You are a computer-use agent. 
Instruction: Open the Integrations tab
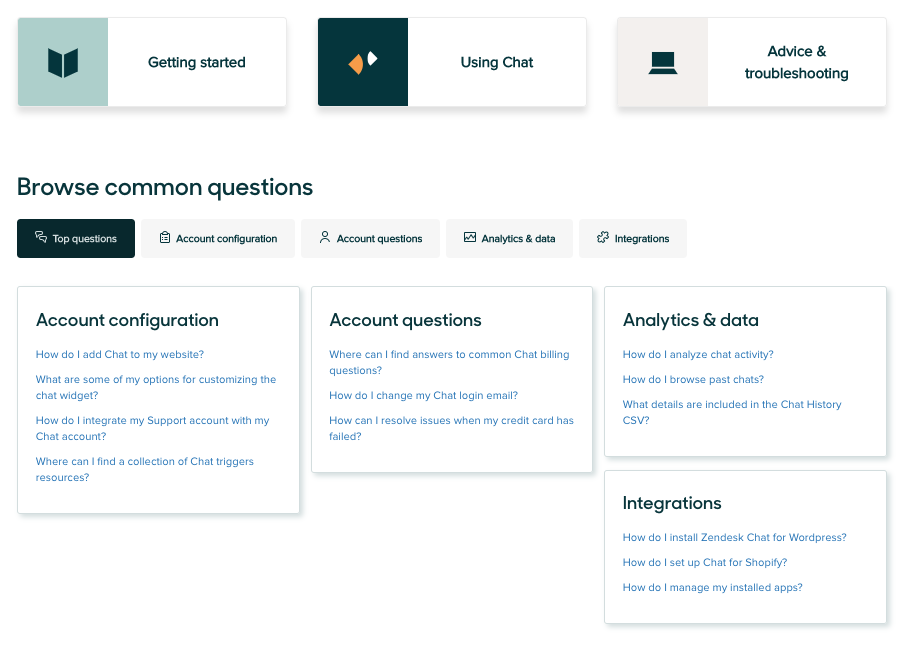point(633,239)
